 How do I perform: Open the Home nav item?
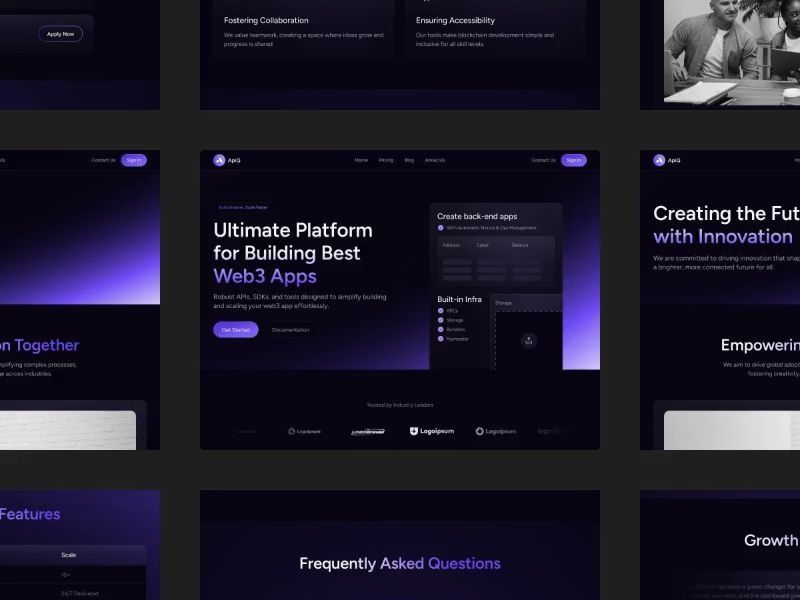click(361, 160)
